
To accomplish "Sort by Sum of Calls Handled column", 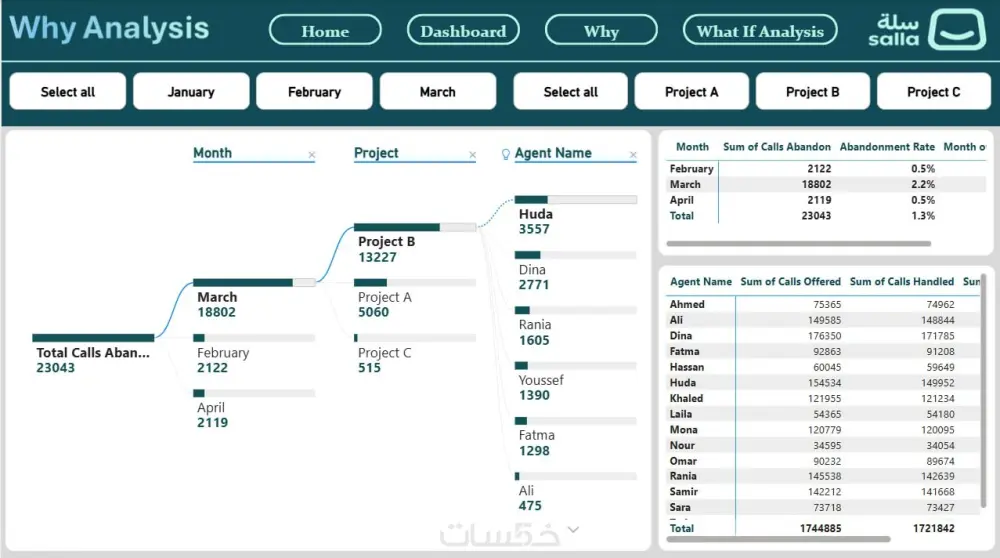I will pyautogui.click(x=902, y=281).
